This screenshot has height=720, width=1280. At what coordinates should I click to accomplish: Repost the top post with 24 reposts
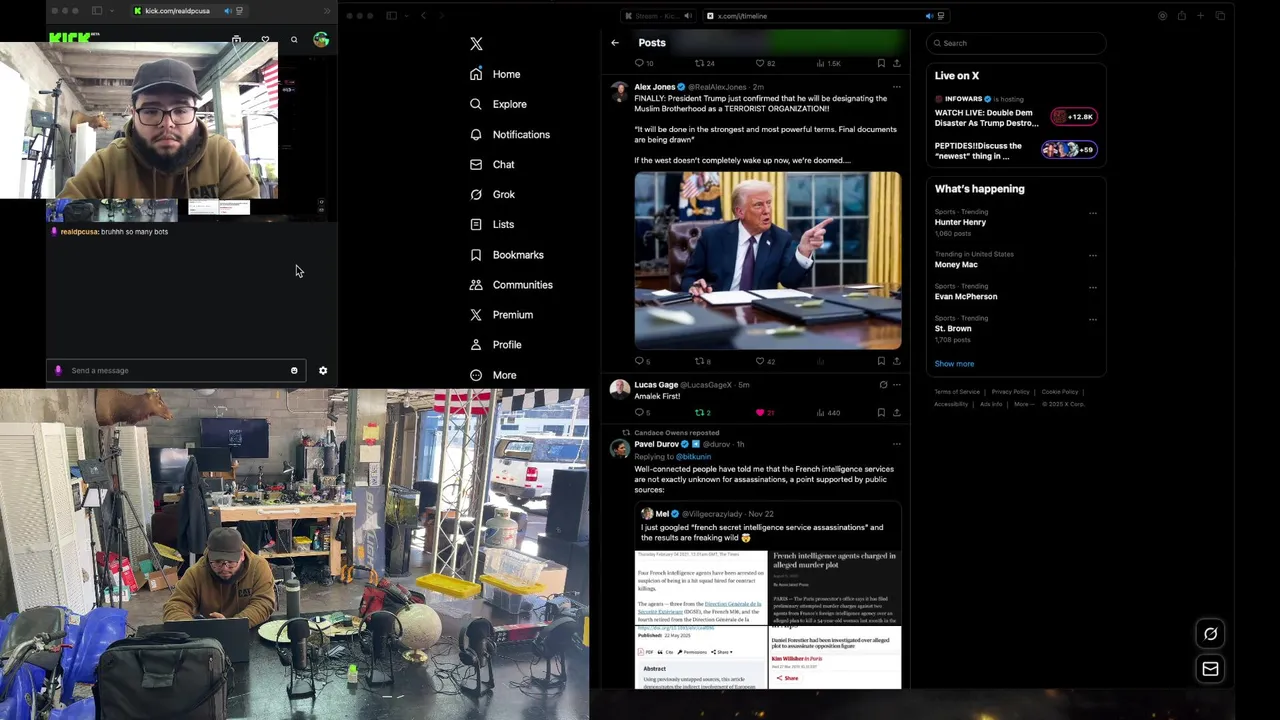click(x=704, y=63)
